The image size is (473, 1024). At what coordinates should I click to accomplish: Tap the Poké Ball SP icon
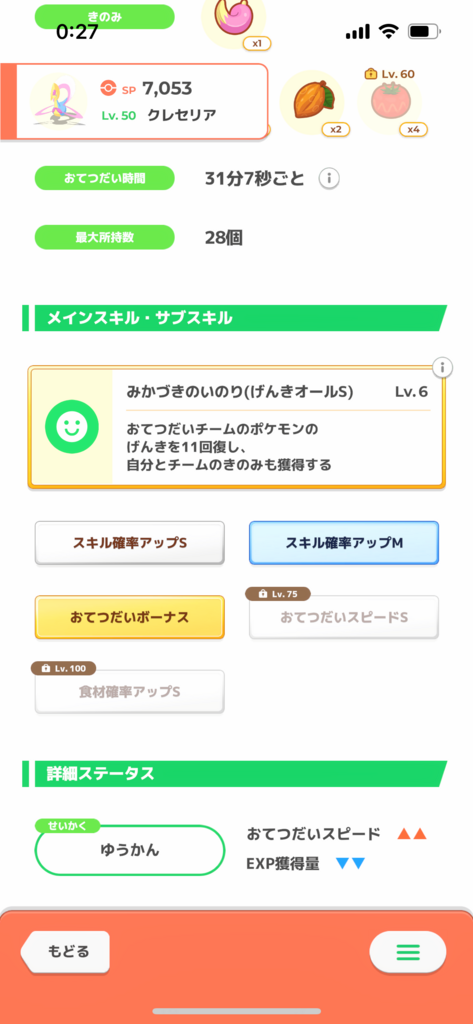click(x=108, y=88)
